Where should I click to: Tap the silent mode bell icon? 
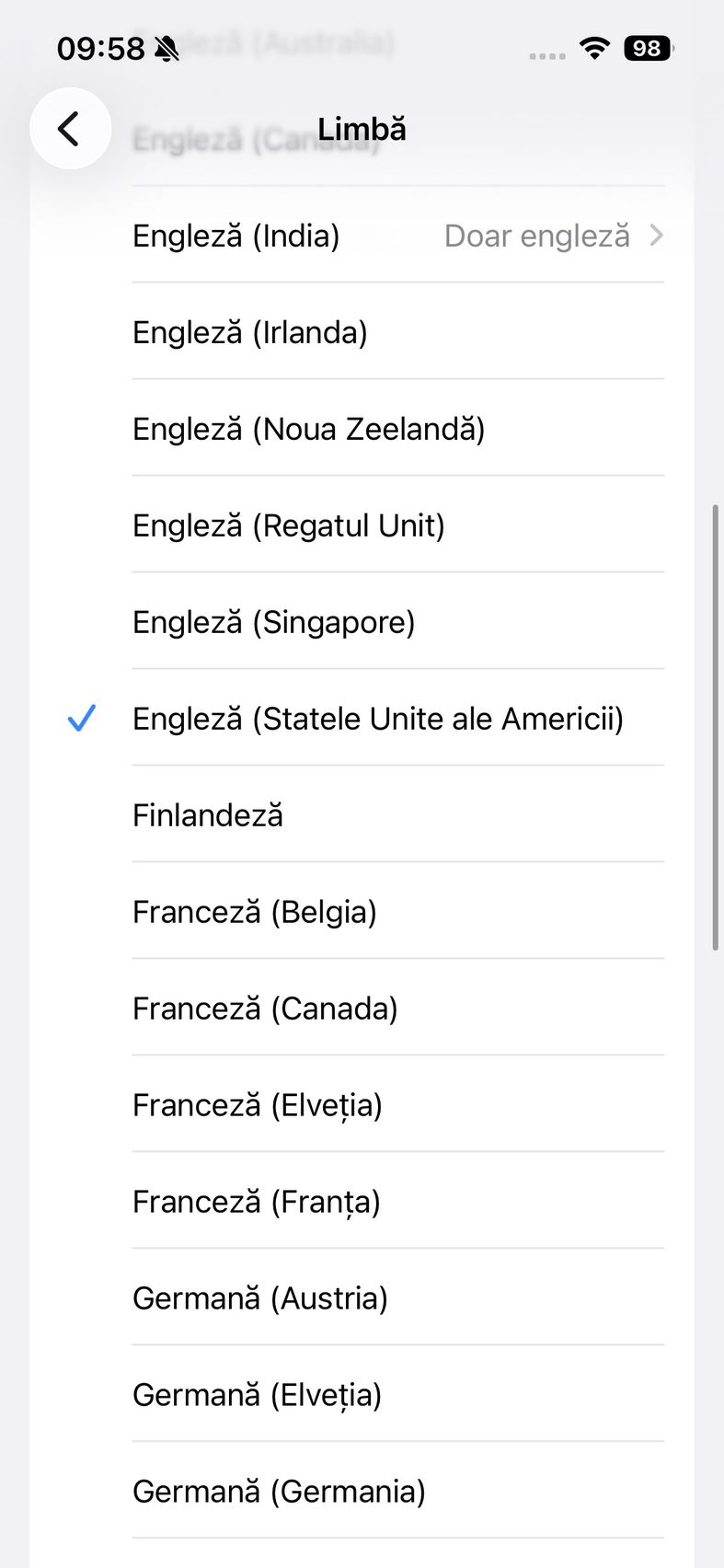[167, 49]
